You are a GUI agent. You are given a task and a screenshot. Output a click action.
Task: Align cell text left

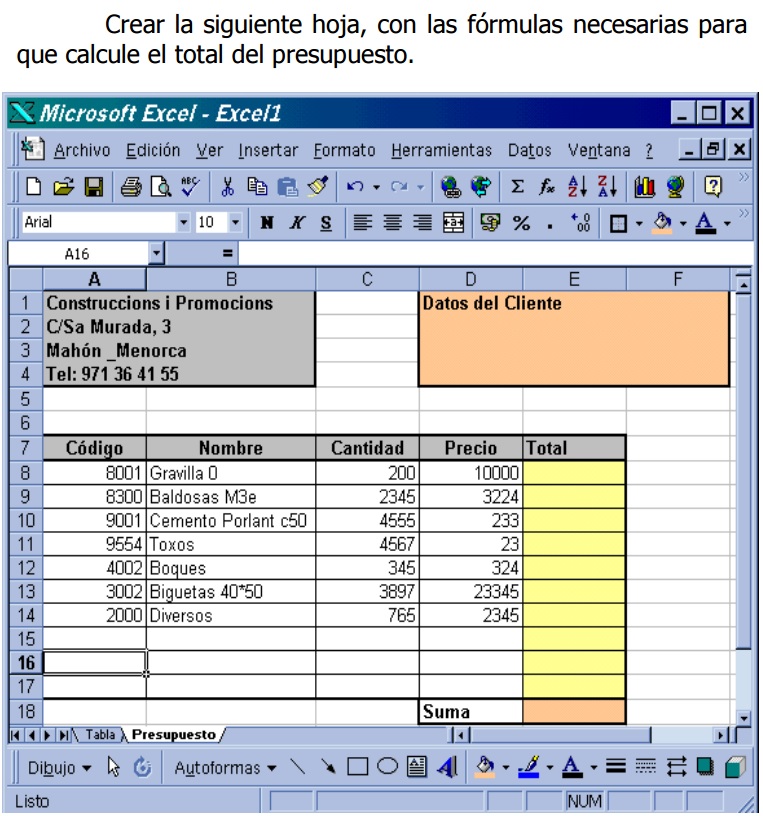(363, 223)
